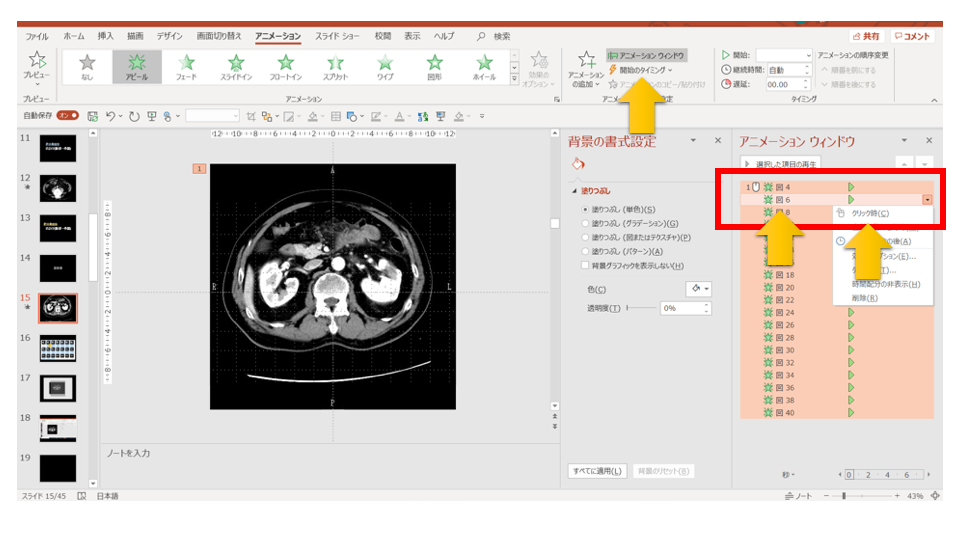The width and height of the screenshot is (960, 540).
Task: Click the shapes icon in quick toolbar
Action: [351, 116]
